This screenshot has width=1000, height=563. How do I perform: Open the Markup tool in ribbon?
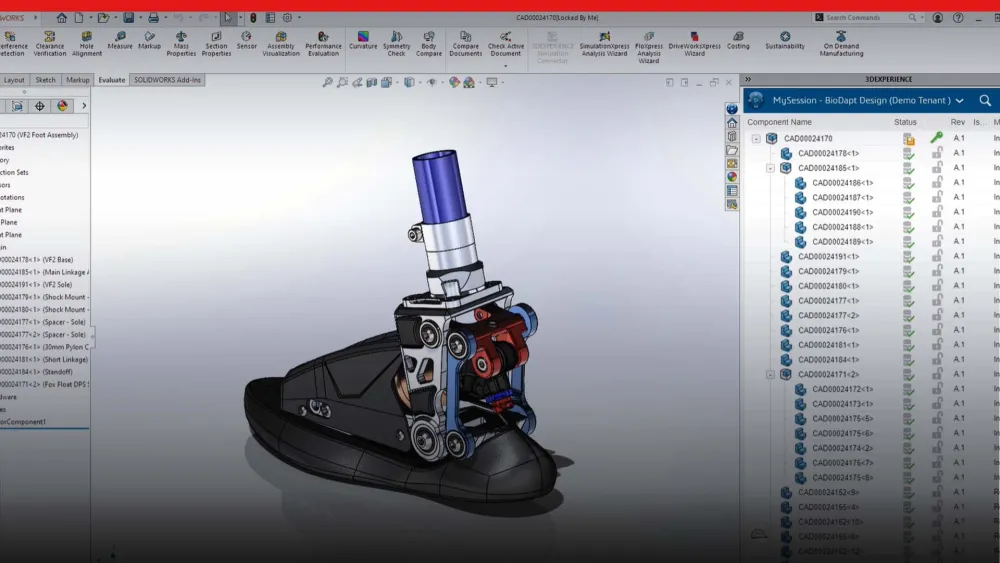click(x=149, y=40)
